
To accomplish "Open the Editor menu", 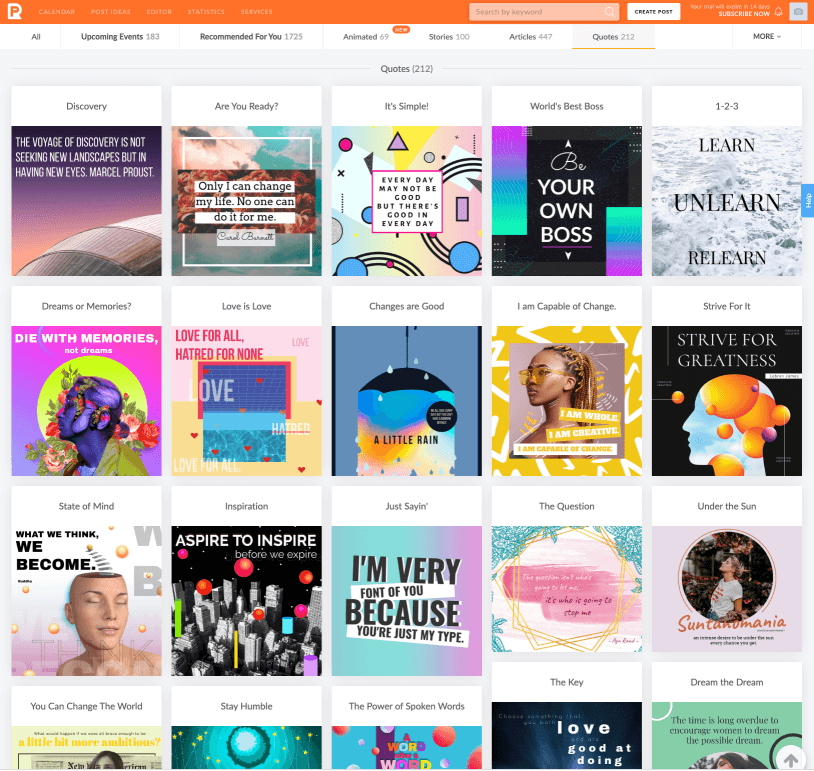I will click(159, 11).
